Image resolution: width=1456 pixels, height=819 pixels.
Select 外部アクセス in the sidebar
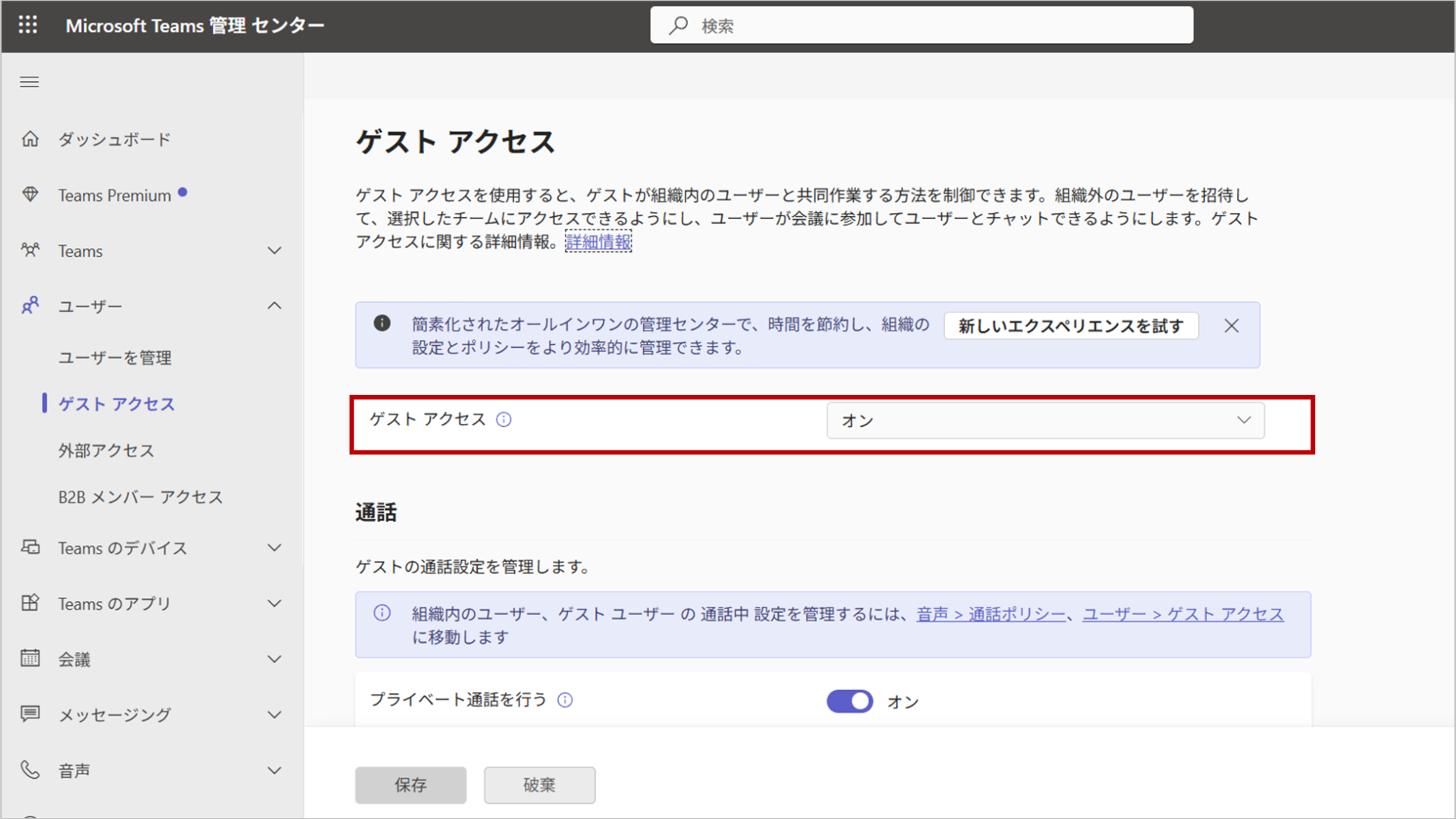tap(106, 450)
